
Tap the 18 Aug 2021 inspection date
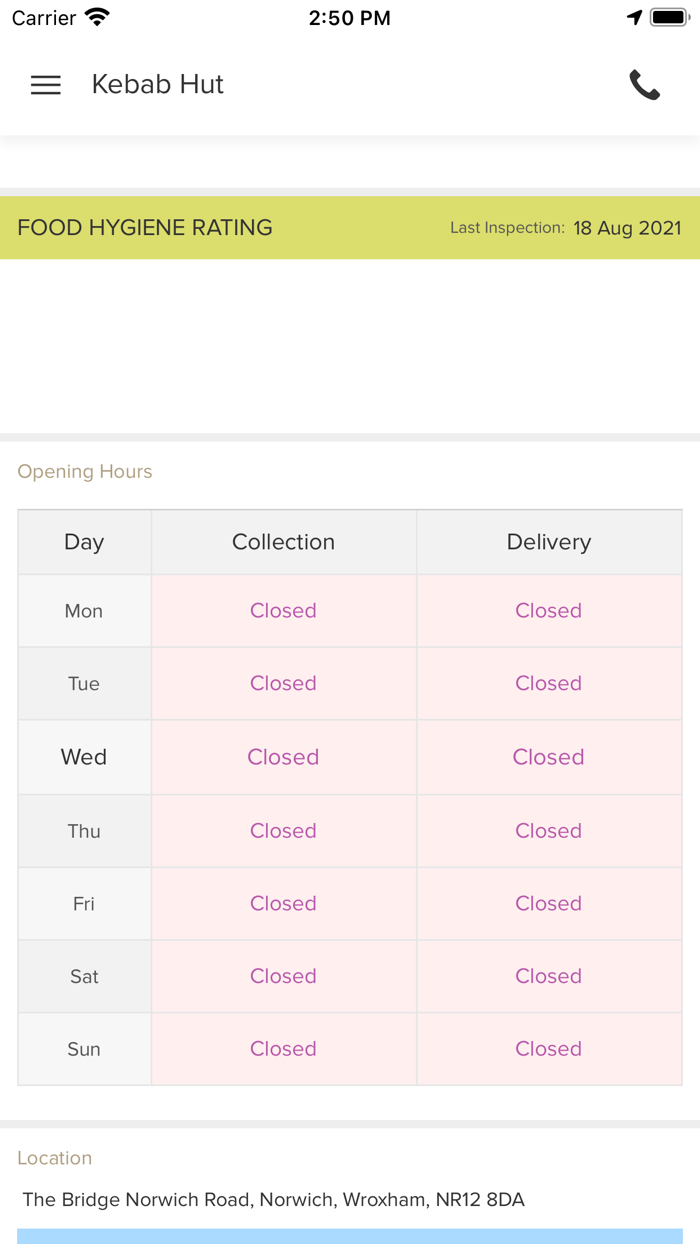627,228
